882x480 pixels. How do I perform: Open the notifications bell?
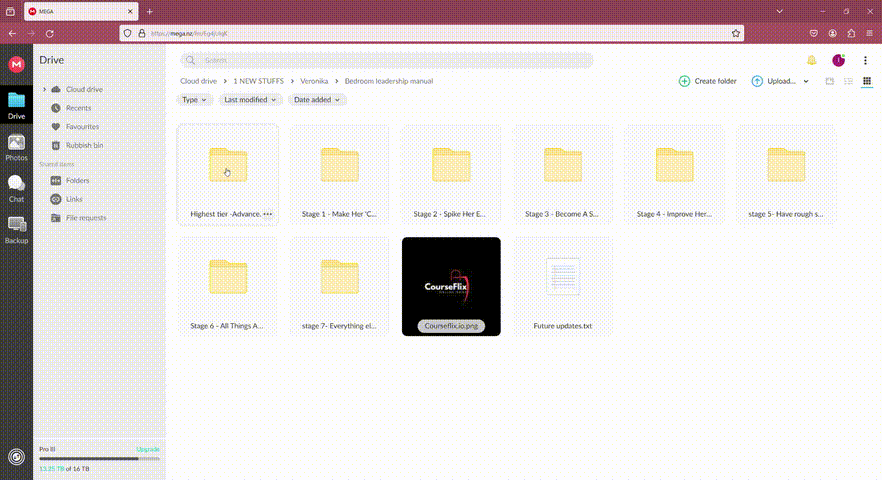812,60
